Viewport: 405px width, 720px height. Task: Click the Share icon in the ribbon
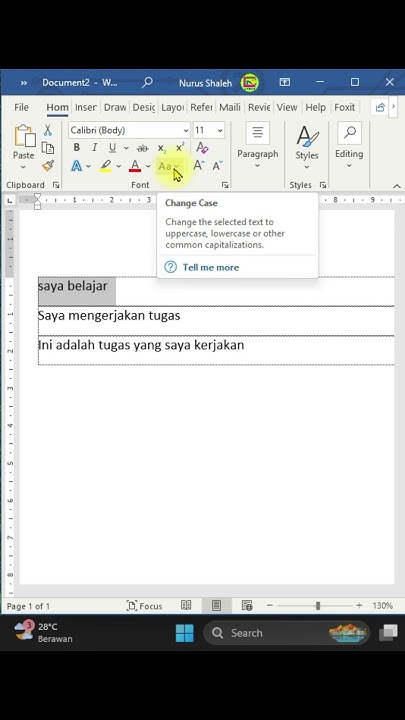click(380, 107)
